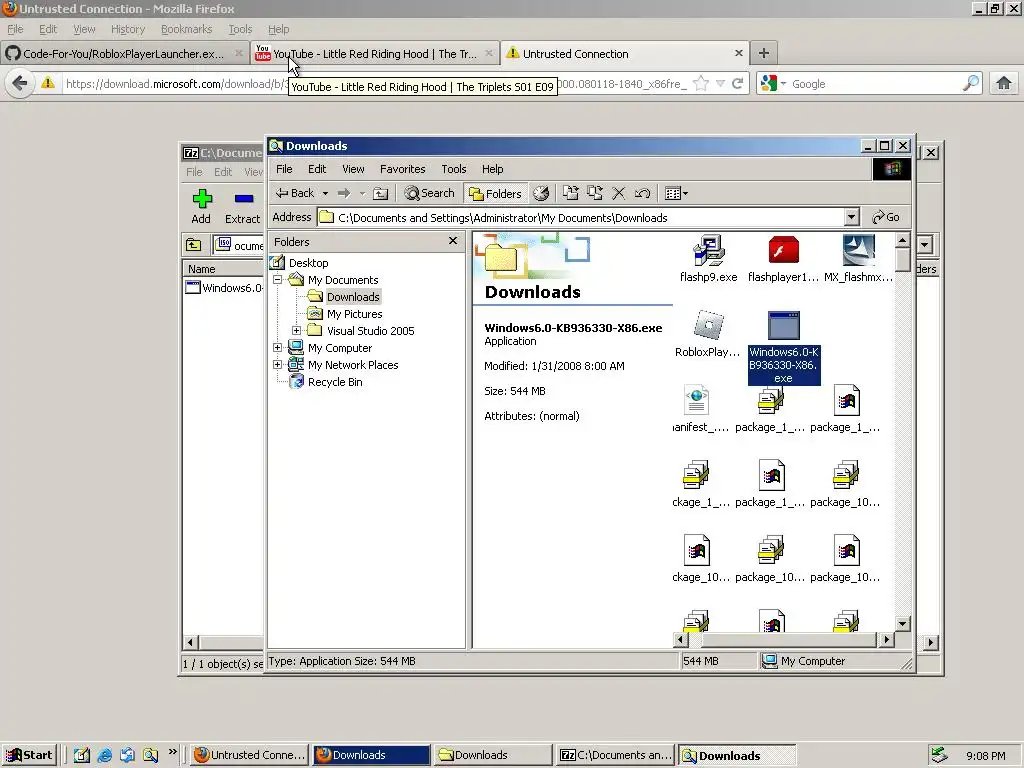Click Extract button in 7-Zip window
1024x768 pixels.
242,206
